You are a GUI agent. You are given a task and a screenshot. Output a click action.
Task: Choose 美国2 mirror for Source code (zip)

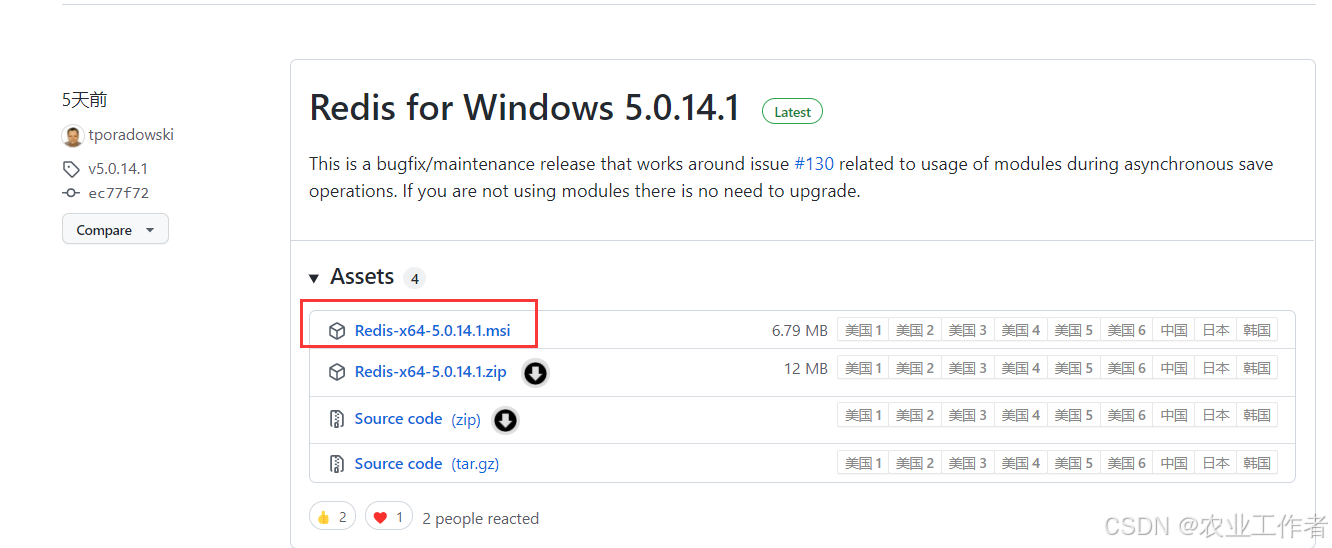(915, 415)
